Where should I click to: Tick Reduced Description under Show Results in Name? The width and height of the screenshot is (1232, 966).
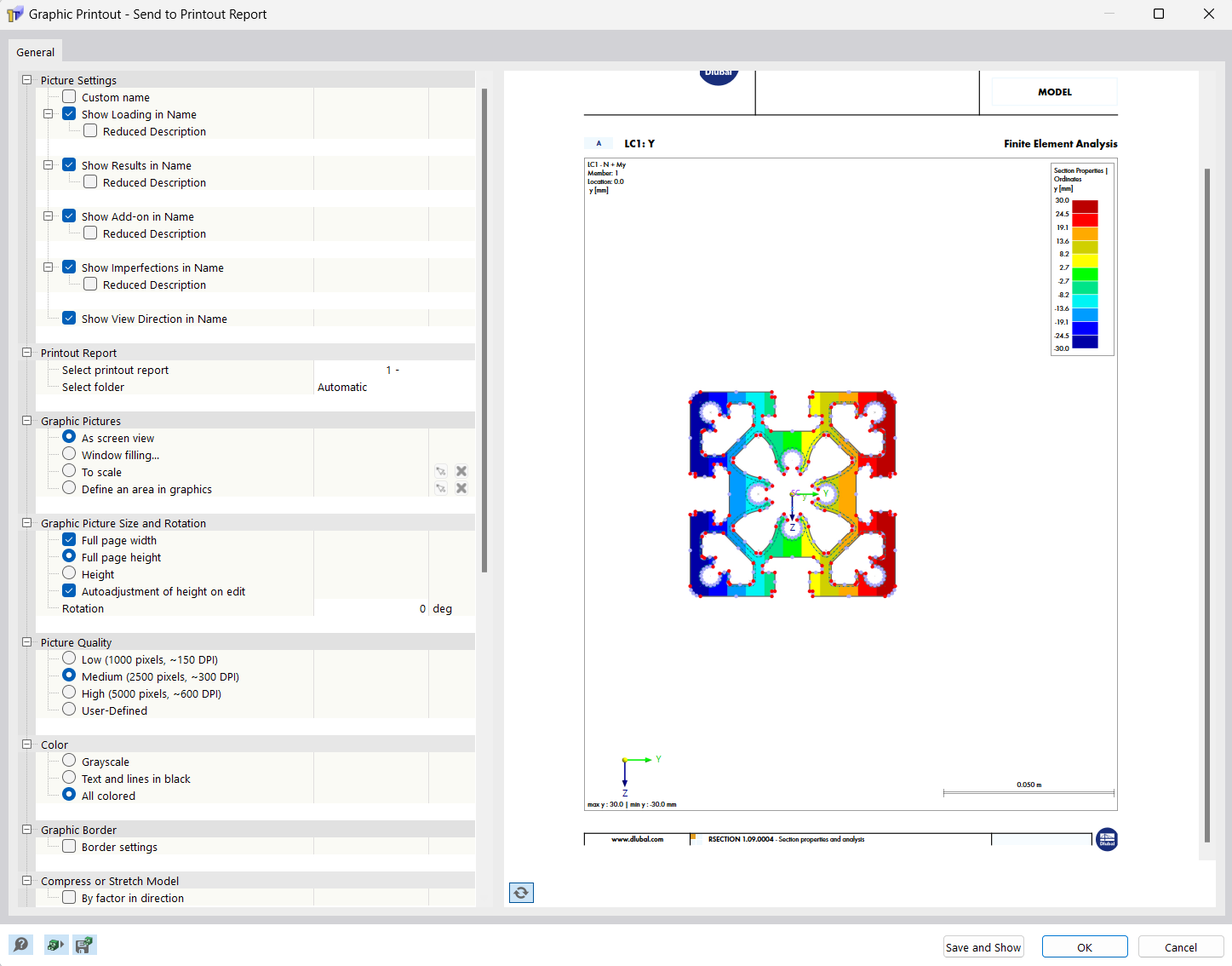90,181
